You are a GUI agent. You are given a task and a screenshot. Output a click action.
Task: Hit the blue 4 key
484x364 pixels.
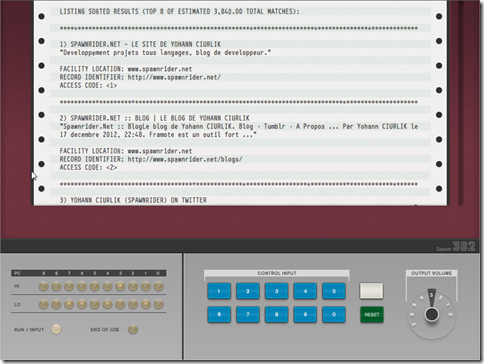305,291
